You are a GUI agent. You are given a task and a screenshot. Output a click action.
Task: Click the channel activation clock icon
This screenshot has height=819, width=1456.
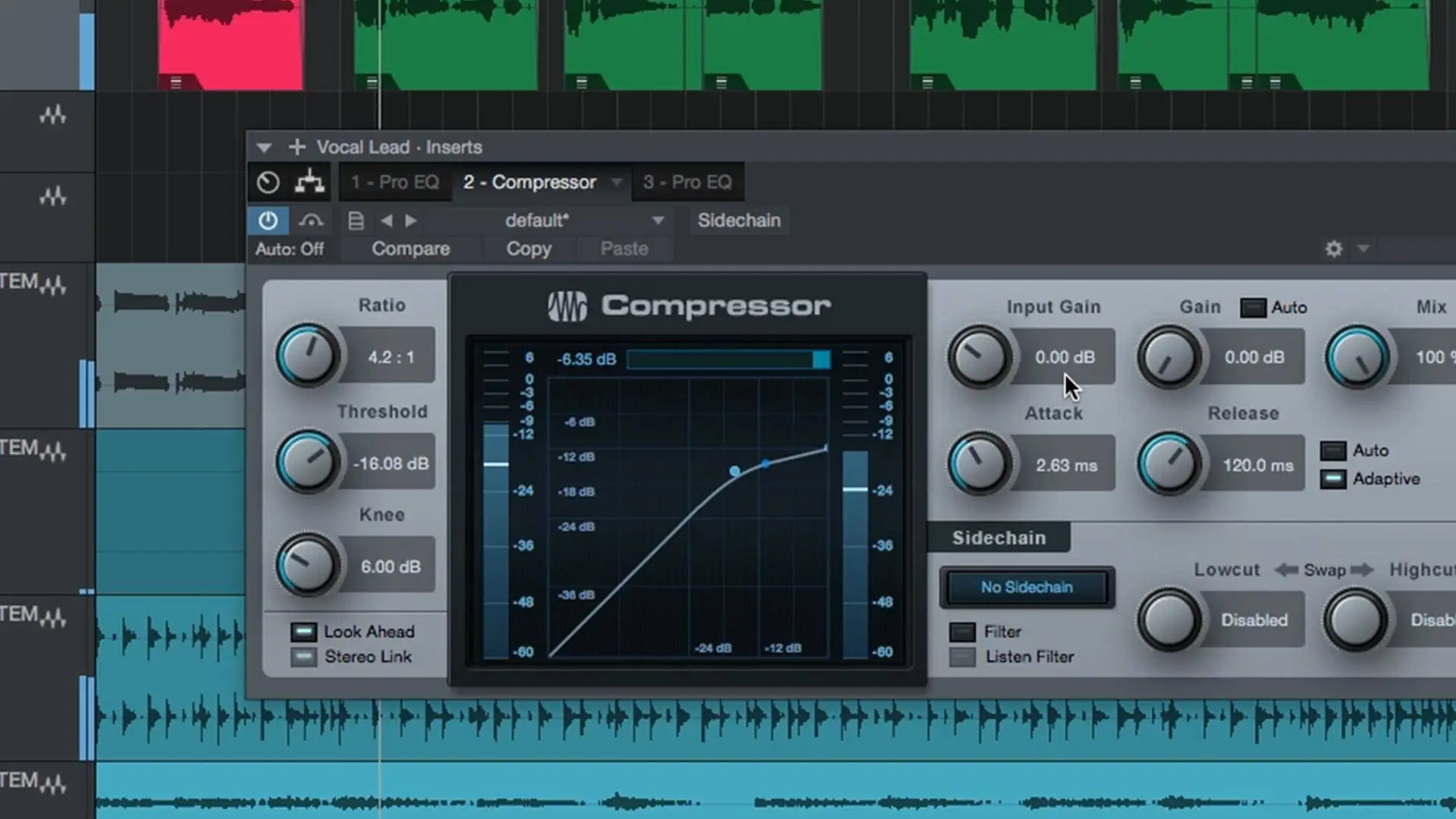[x=268, y=182]
